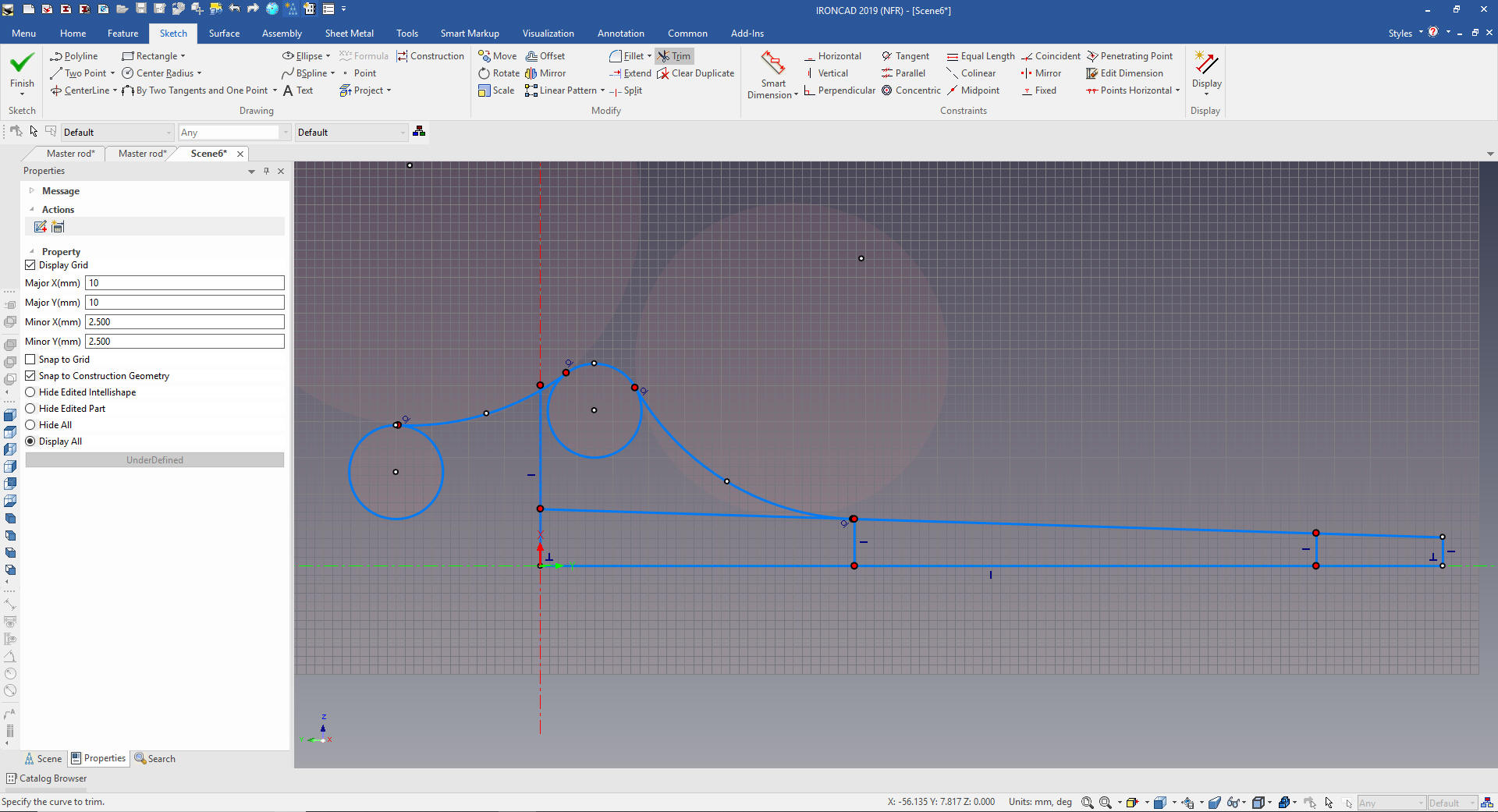The width and height of the screenshot is (1498, 812).
Task: Select the Display All radio button
Action: point(30,441)
